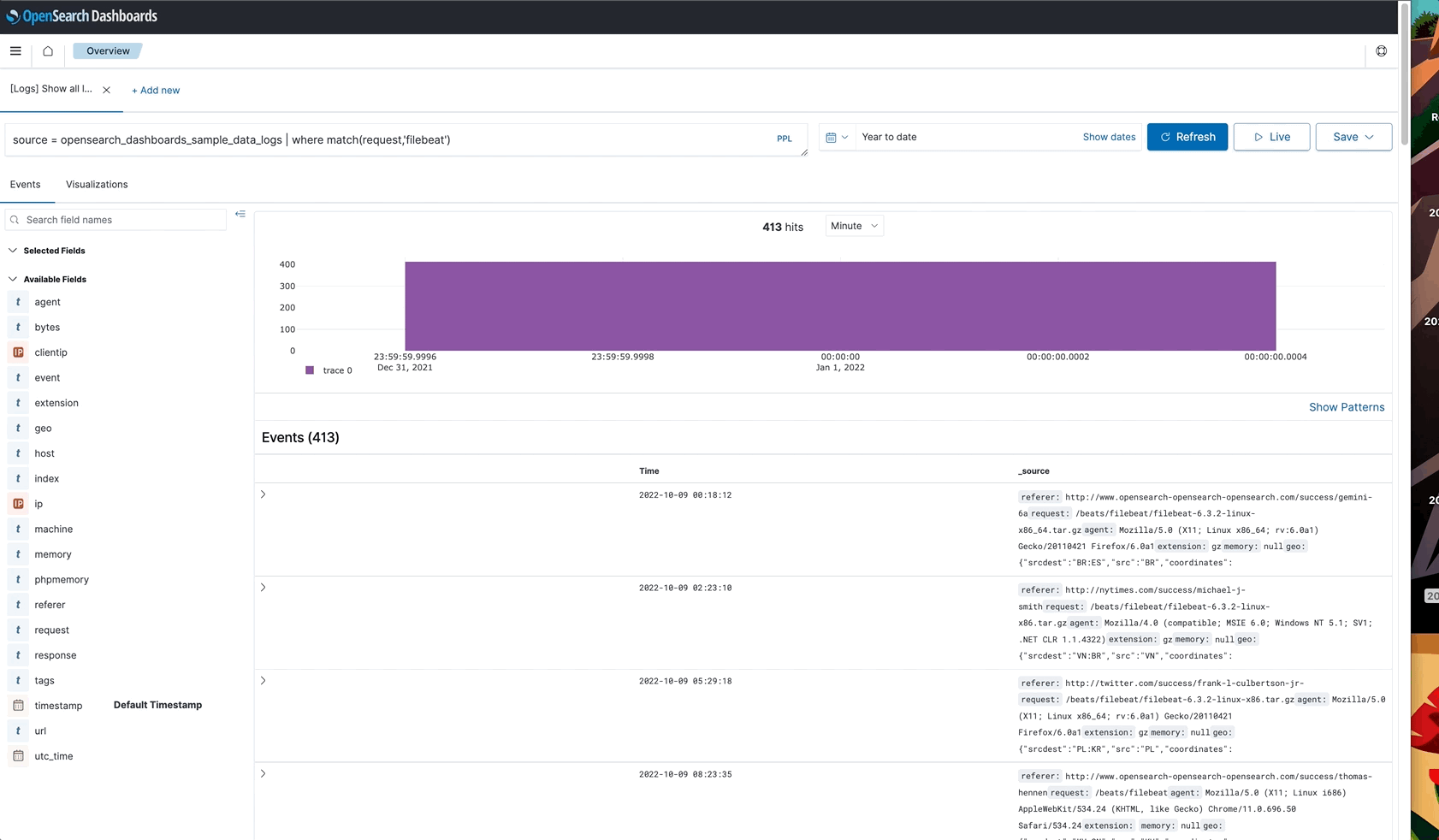Open the Minute interval dropdown

[x=854, y=226]
